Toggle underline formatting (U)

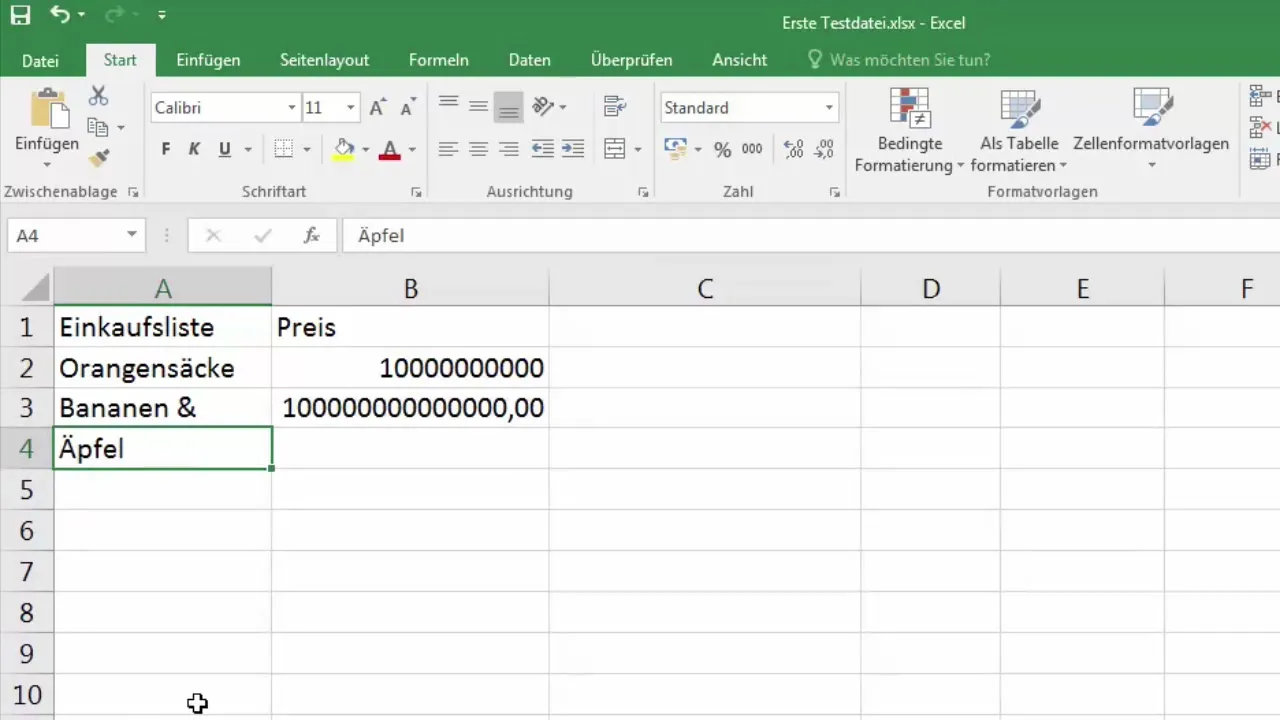(224, 149)
